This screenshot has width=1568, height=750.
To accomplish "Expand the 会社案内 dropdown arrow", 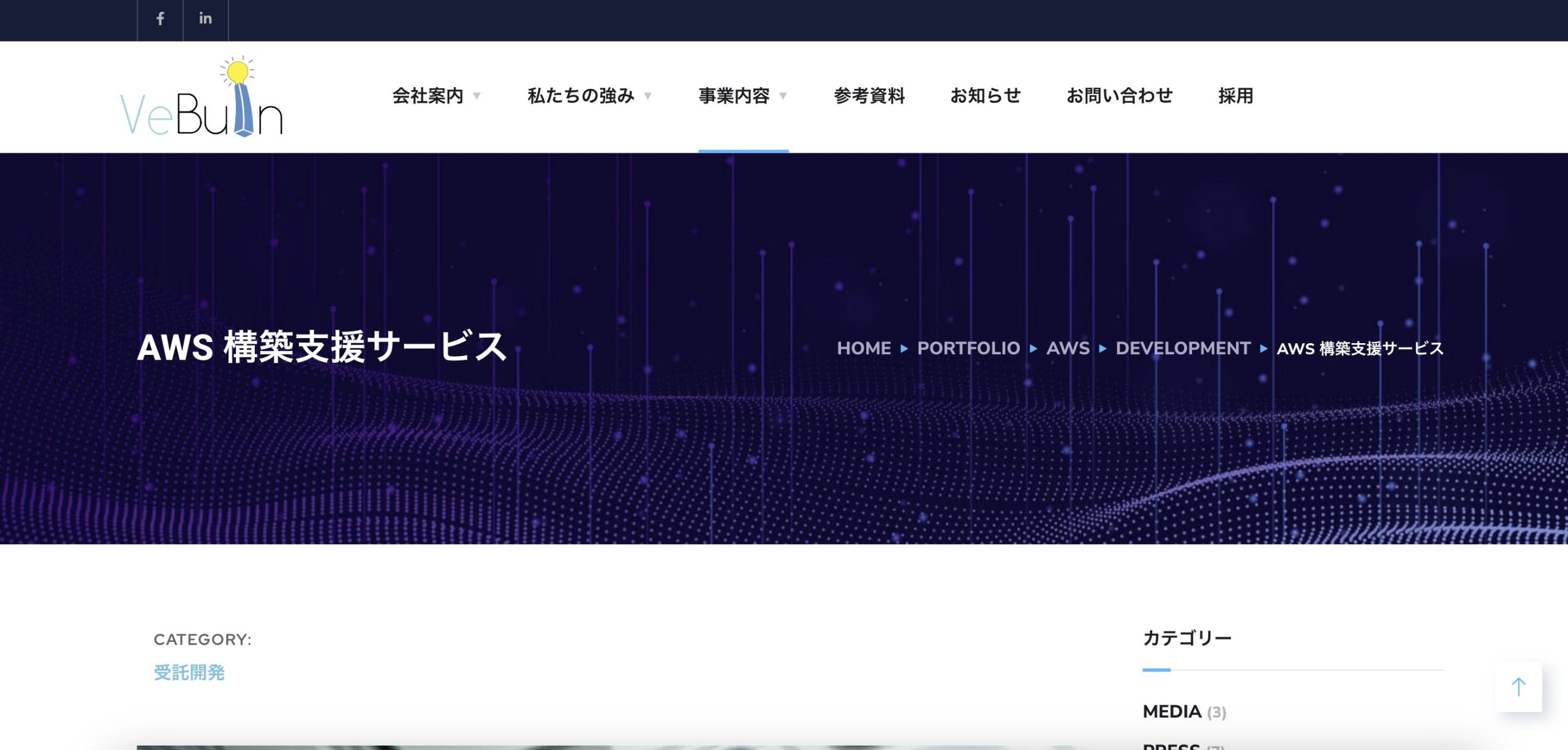I will tap(477, 96).
